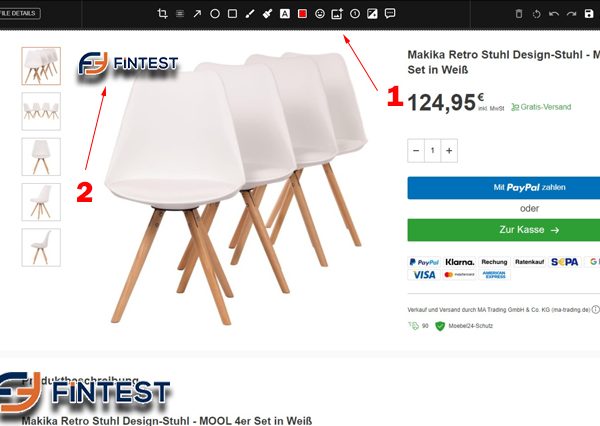Add a speech bubble comment
Viewport: 600px width, 426px height.
[390, 14]
